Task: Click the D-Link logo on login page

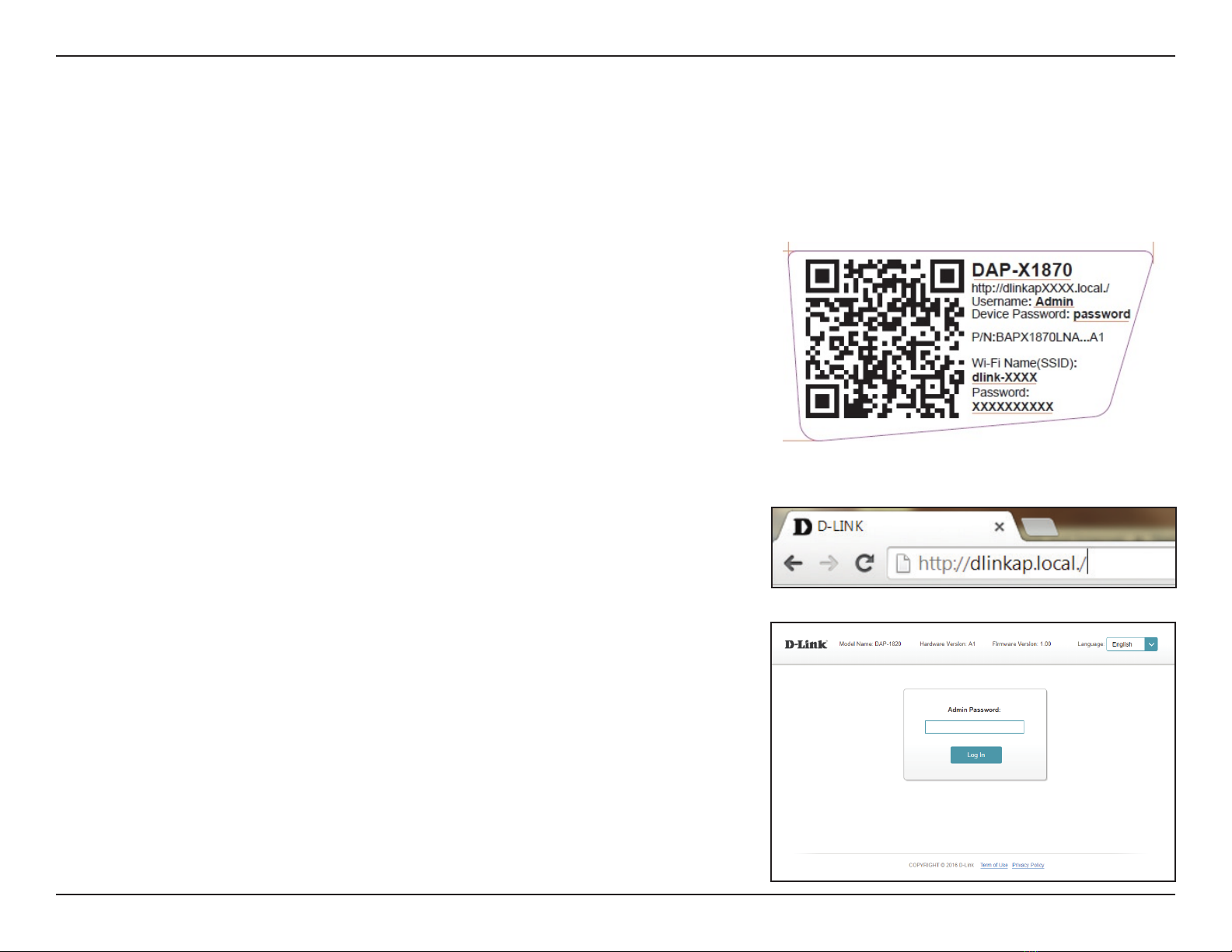Action: [x=806, y=644]
